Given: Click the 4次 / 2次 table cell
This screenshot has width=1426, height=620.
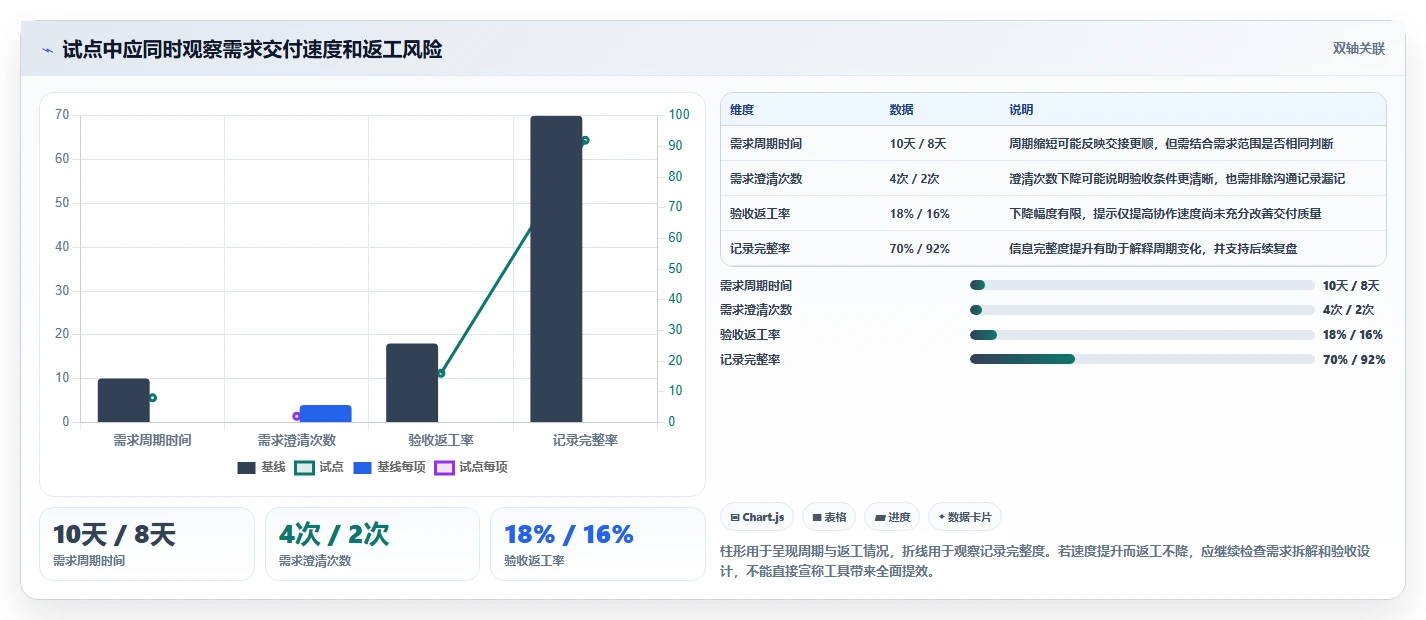Looking at the screenshot, I should pyautogui.click(x=914, y=179).
